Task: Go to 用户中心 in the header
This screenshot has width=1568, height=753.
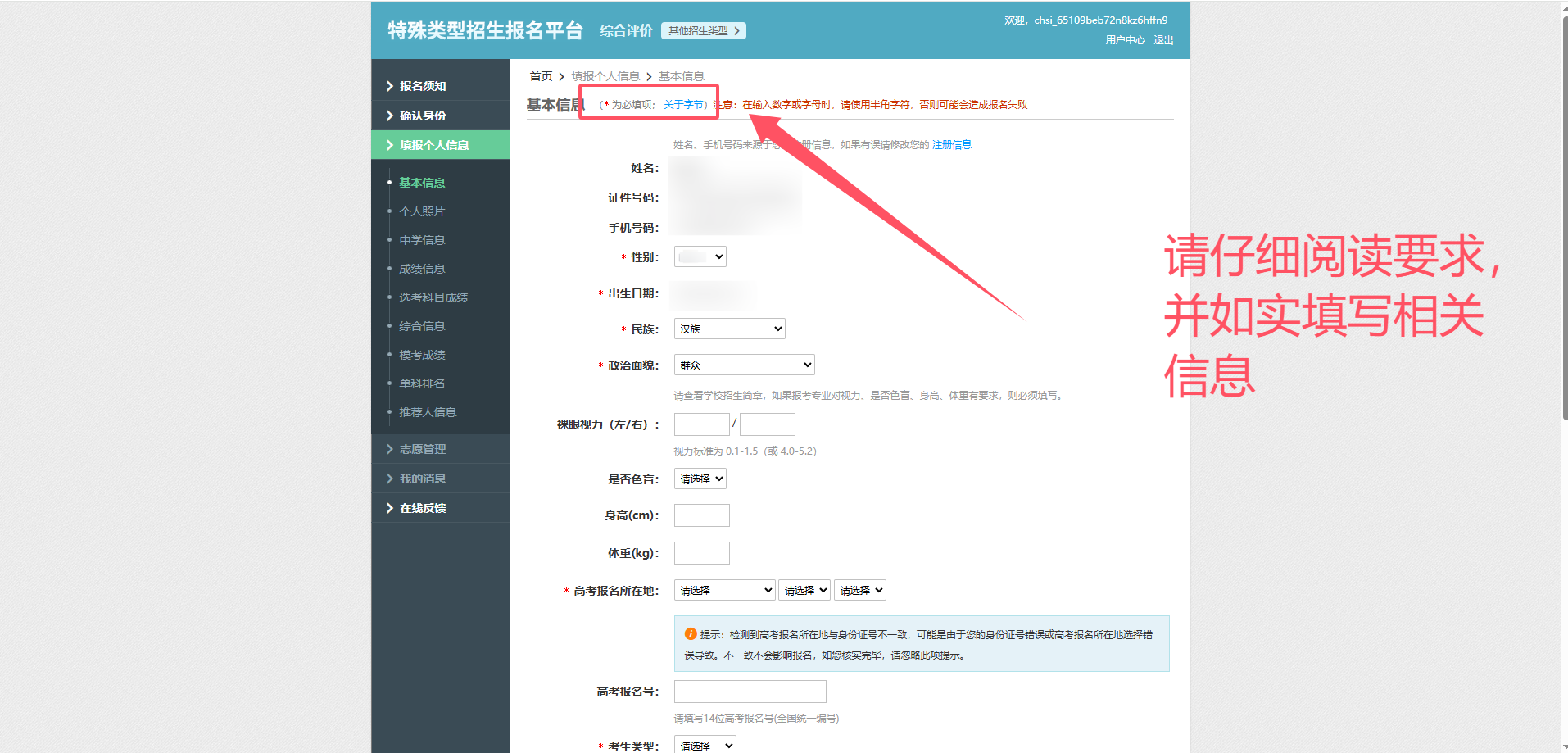Action: (1124, 40)
